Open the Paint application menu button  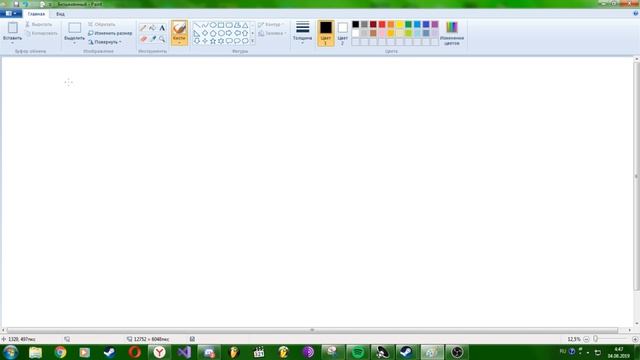tap(11, 13)
